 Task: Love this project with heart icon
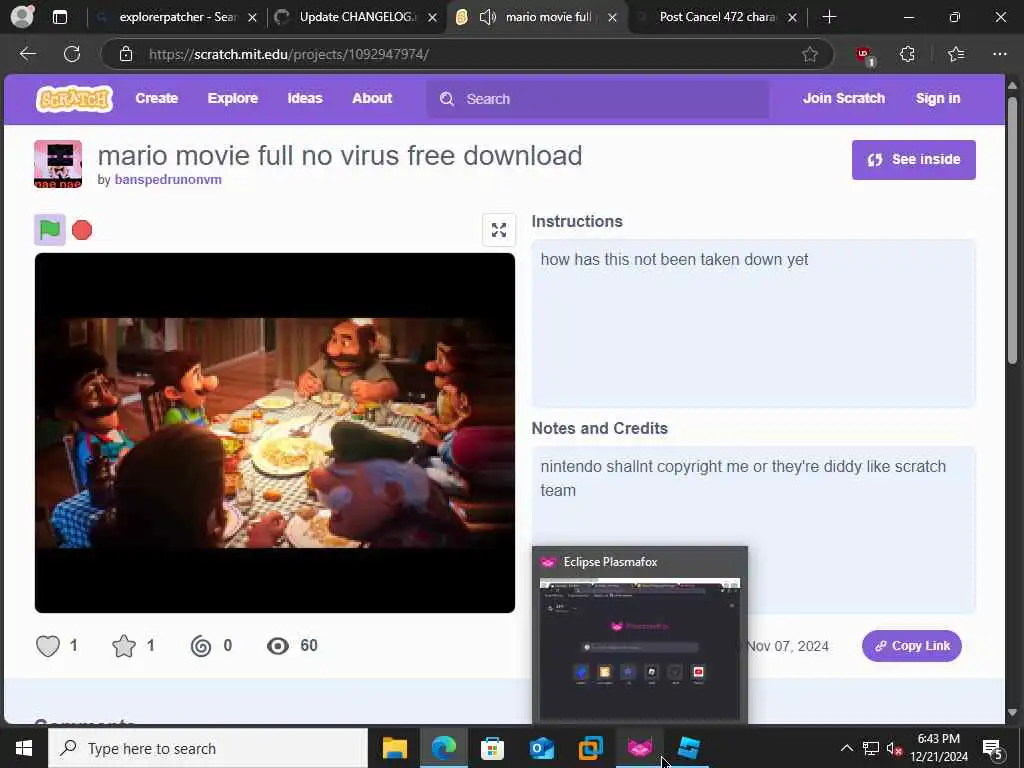[48, 646]
